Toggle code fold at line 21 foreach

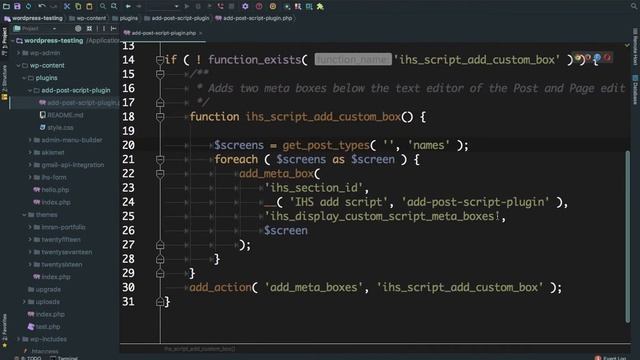160,160
